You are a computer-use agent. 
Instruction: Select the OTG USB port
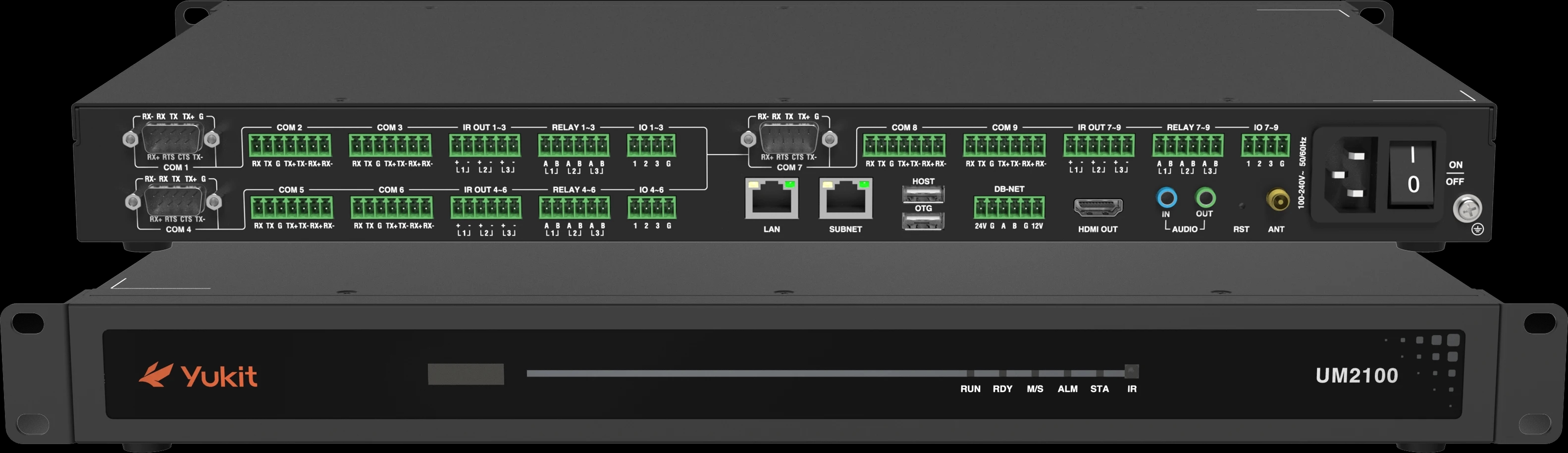(923, 222)
